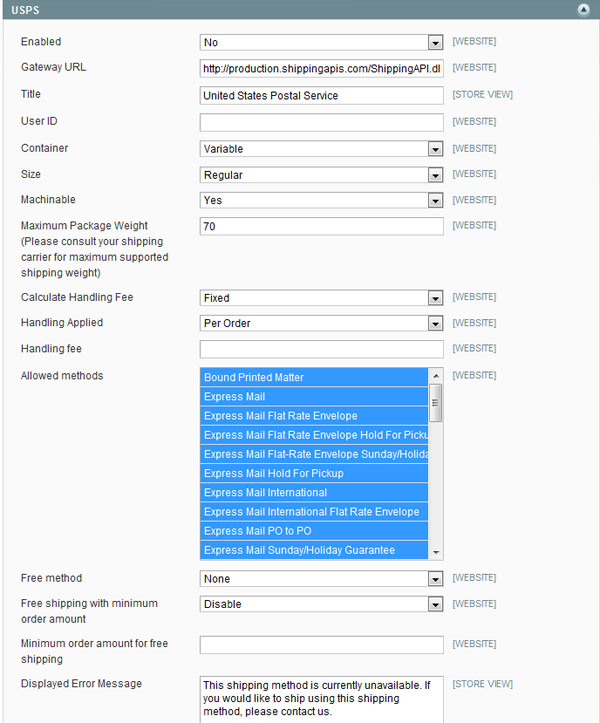
Task: Select Express Mail Flat Rate Envelope Hold For Pickup
Action: pyautogui.click(x=314, y=435)
